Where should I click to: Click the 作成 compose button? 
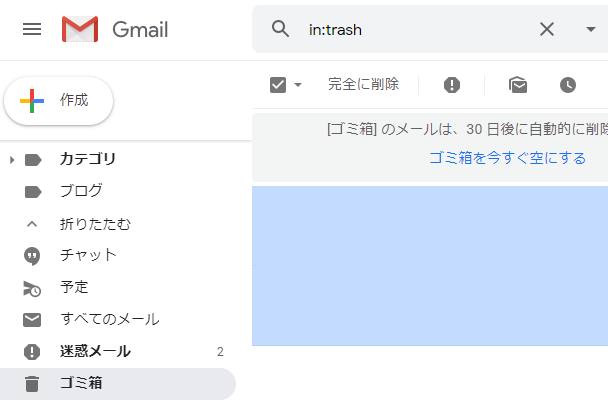click(x=59, y=101)
